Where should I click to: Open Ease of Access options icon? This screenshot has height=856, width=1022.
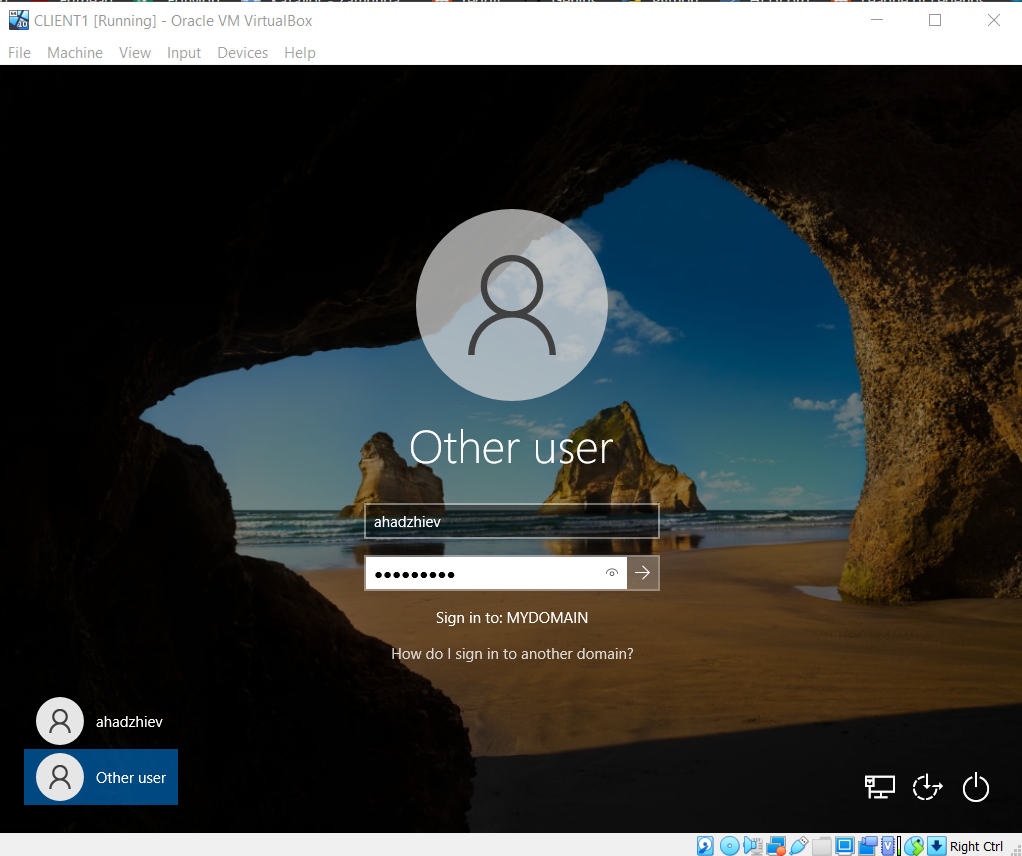pyautogui.click(x=927, y=787)
